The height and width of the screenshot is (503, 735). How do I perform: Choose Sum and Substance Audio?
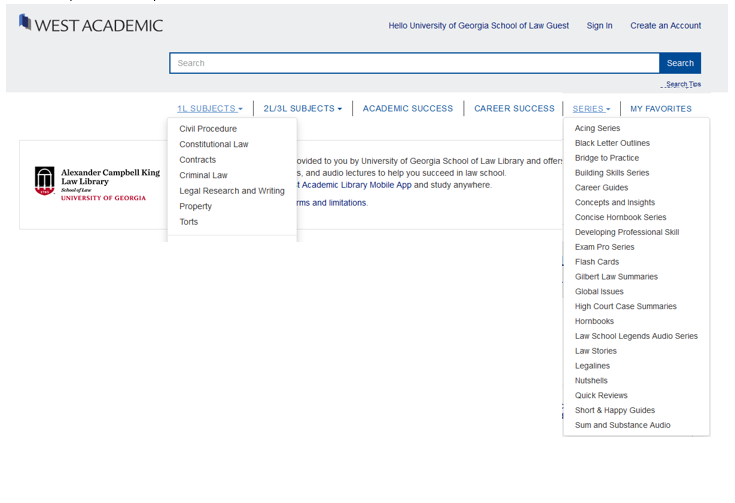click(x=623, y=425)
